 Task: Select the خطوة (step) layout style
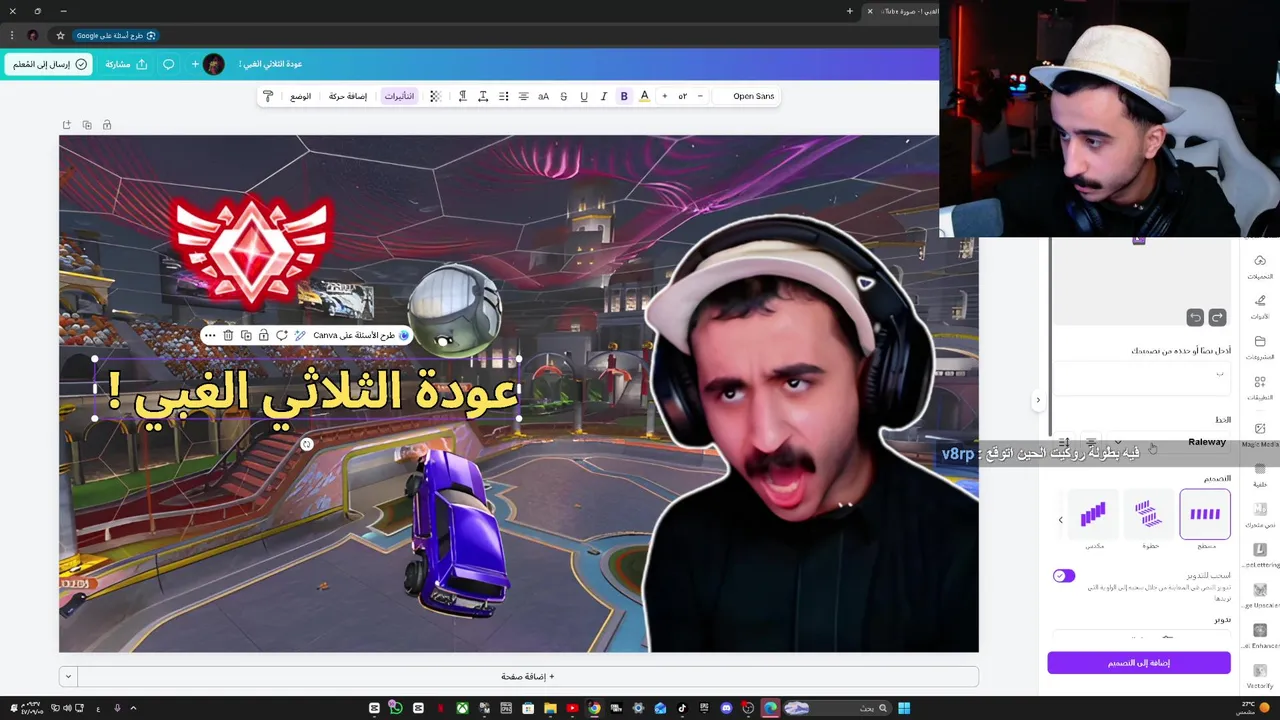pos(1149,514)
